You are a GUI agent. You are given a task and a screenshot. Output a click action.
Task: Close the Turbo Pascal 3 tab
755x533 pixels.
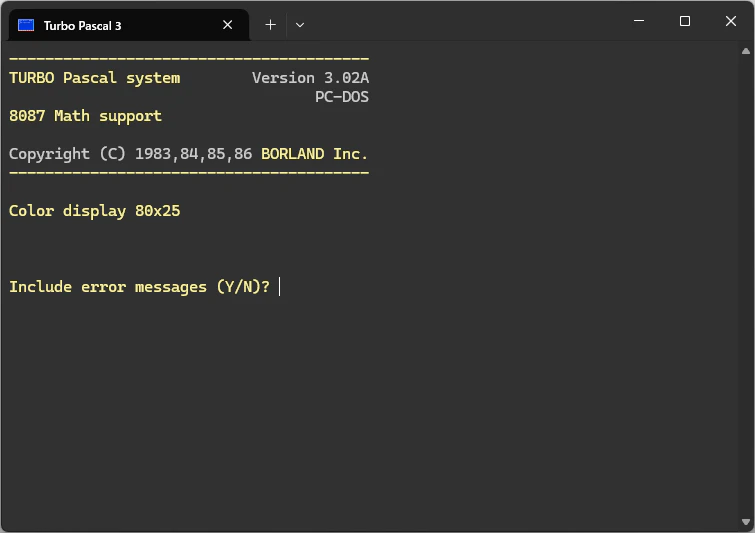[x=228, y=25]
